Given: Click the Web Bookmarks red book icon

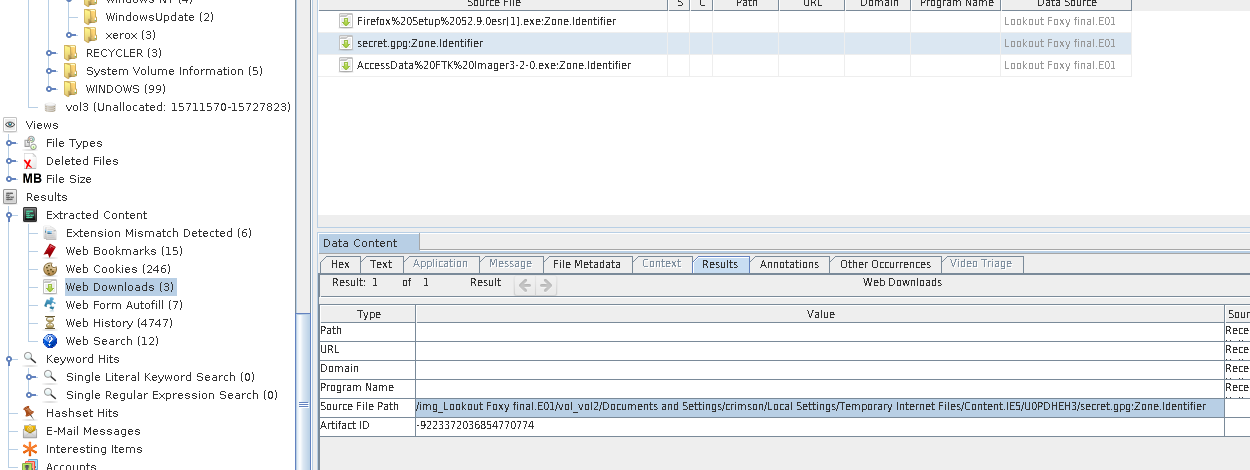Looking at the screenshot, I should [49, 251].
